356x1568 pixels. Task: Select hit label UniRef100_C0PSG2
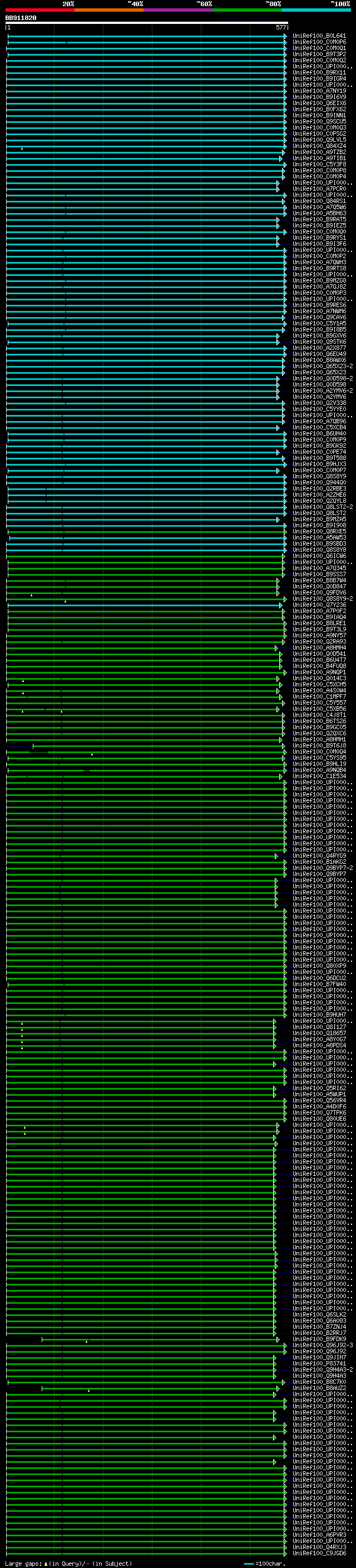(x=319, y=134)
